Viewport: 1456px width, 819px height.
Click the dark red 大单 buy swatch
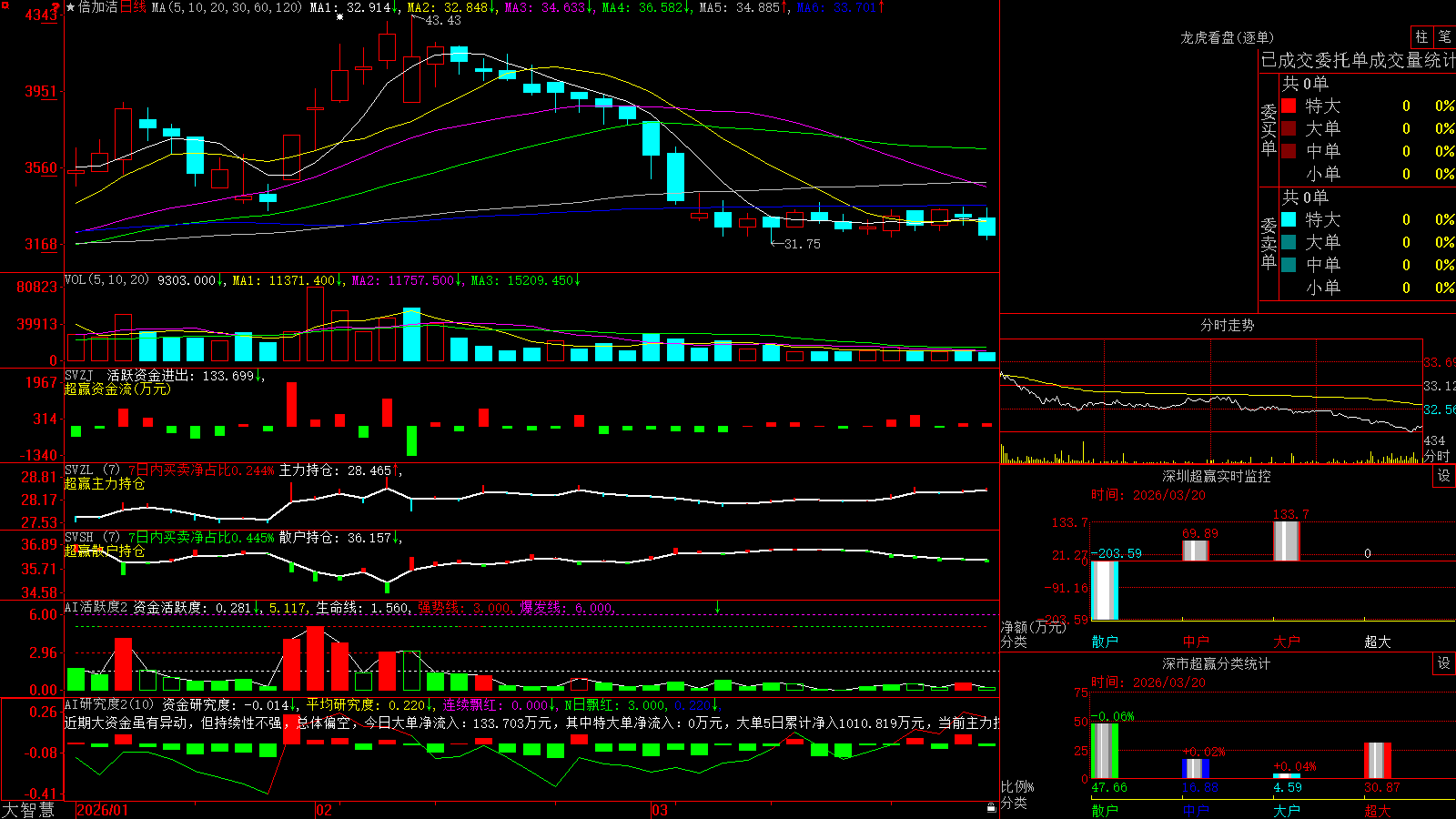click(x=1289, y=128)
